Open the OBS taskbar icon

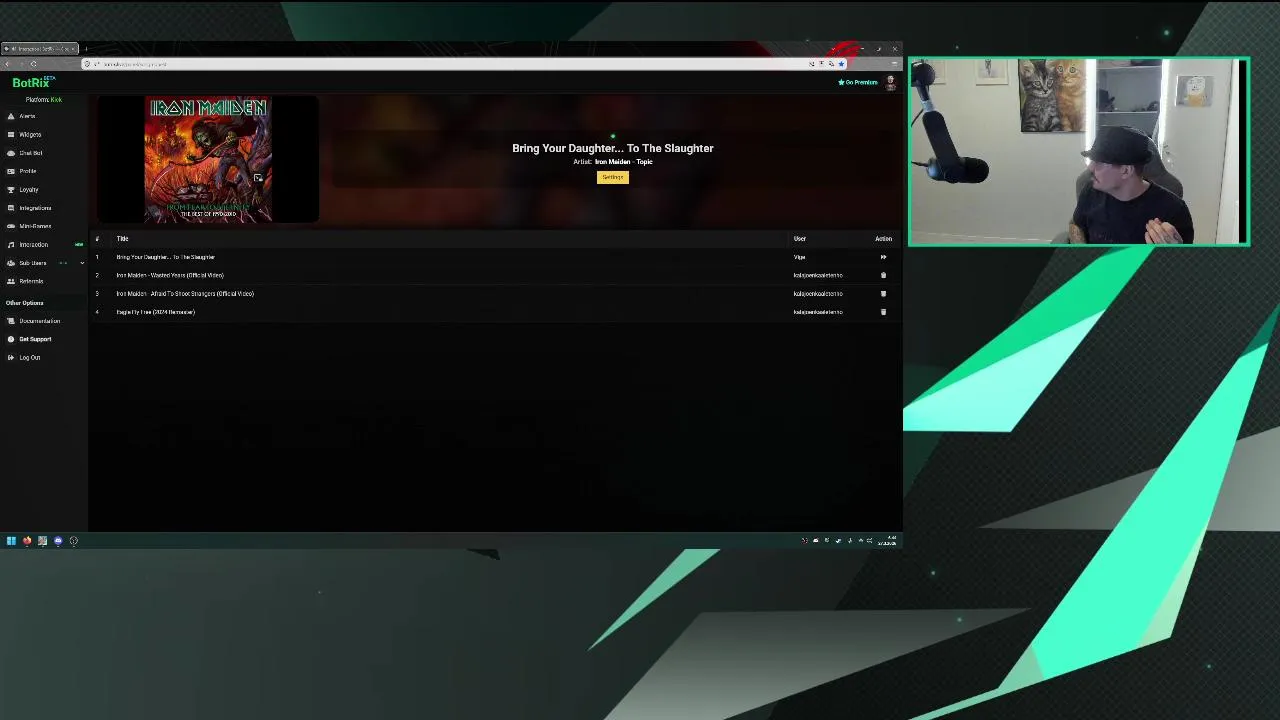point(73,541)
